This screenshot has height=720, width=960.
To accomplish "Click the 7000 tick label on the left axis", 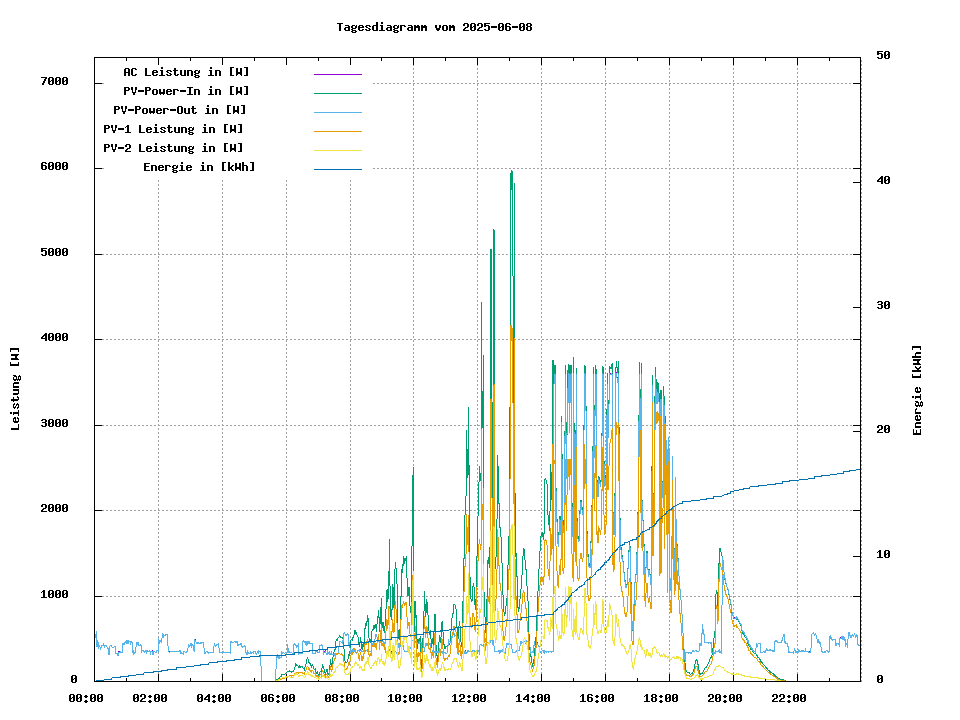I will (x=54, y=82).
